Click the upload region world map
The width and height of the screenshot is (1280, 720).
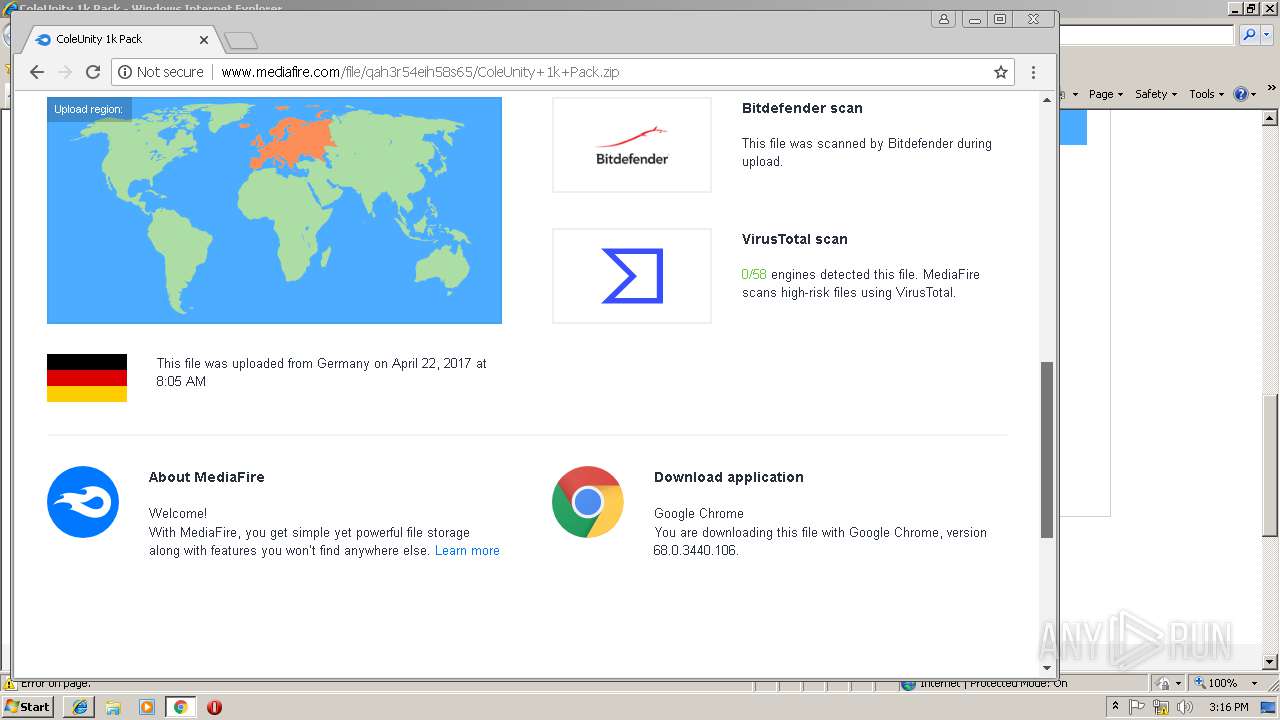(x=274, y=210)
